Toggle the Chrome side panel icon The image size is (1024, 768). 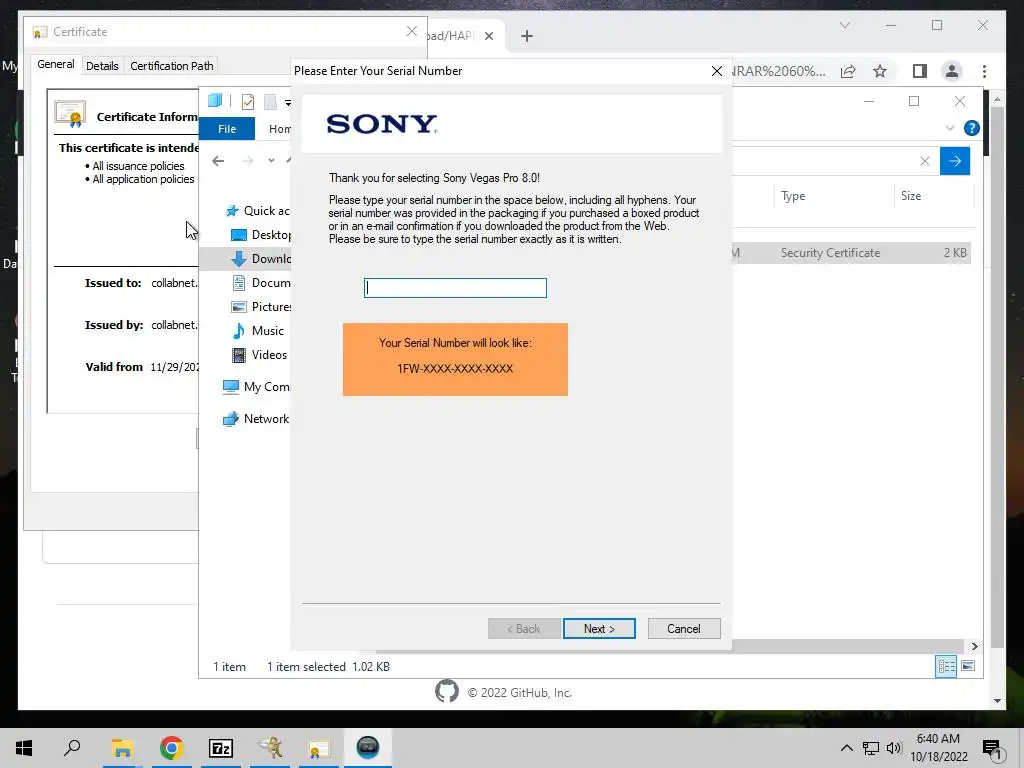(920, 71)
